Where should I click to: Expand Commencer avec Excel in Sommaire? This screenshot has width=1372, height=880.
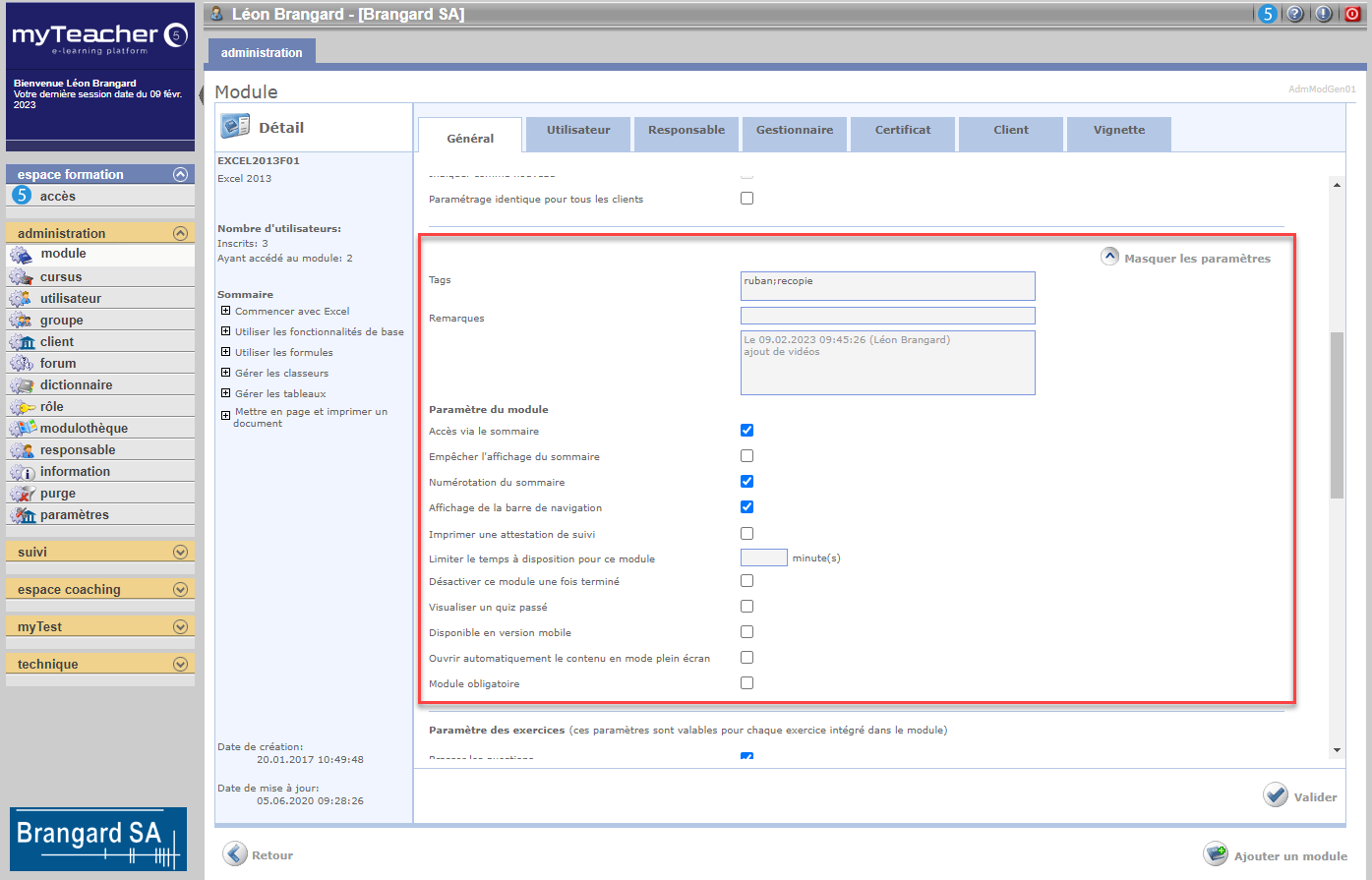click(x=226, y=311)
